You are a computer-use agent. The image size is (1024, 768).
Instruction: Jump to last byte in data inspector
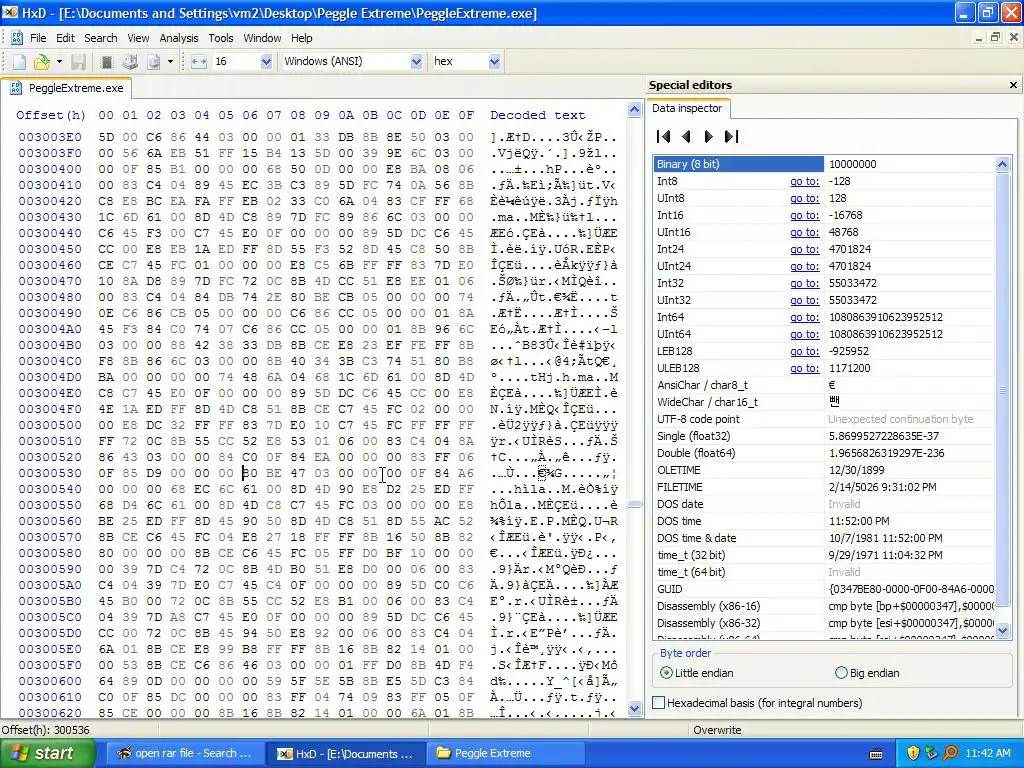731,136
